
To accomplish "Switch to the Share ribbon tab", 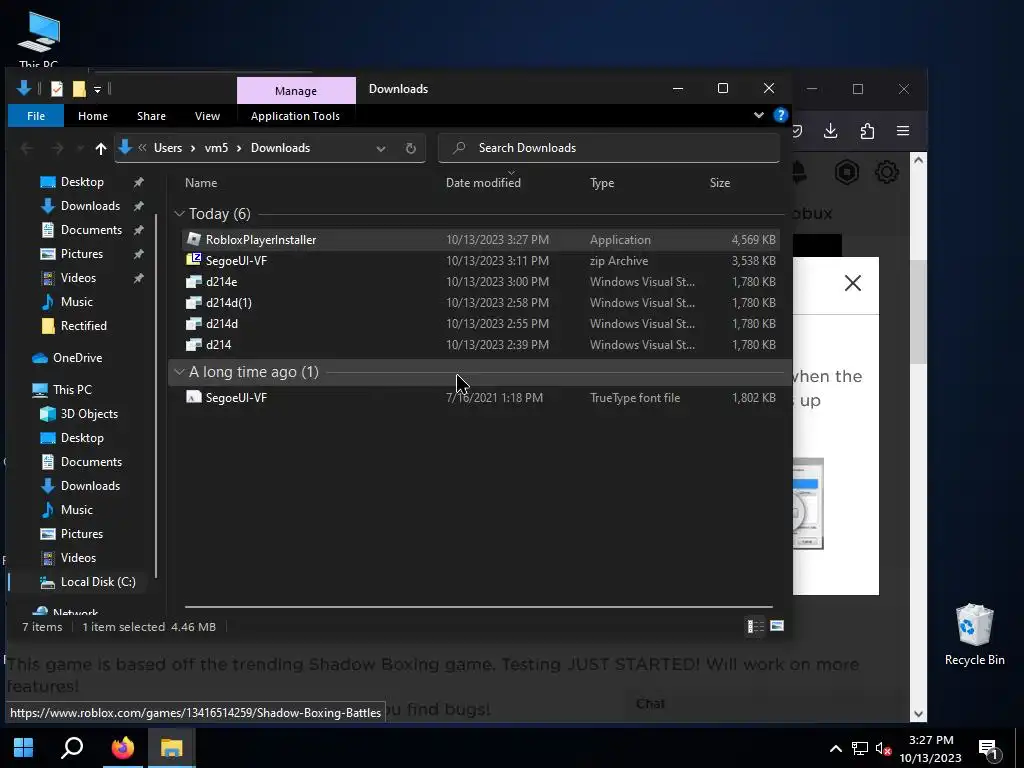I will 152,116.
